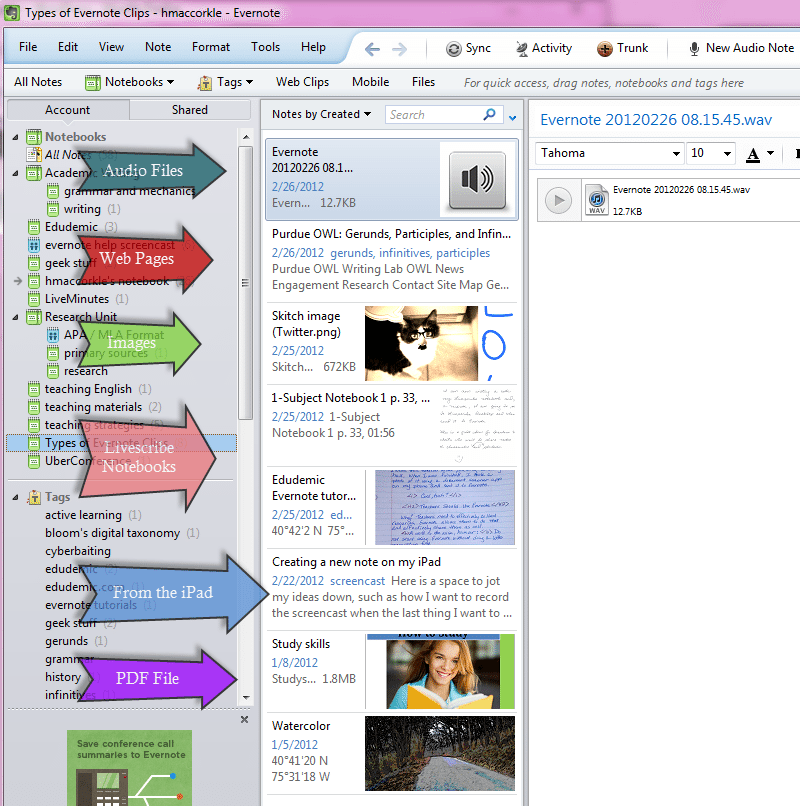Collapse the Notebooks tree section
800x806 pixels.
(x=15, y=137)
